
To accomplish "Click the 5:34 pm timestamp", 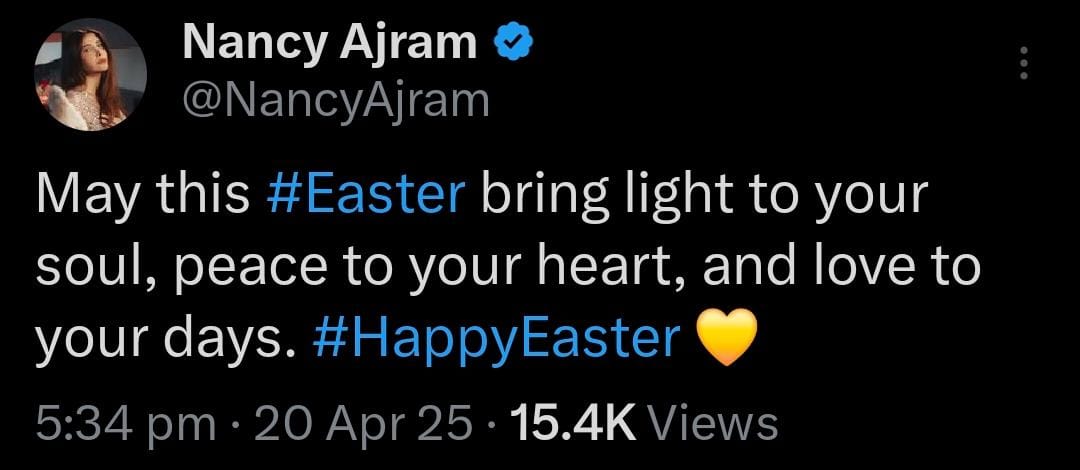I will click(x=125, y=423).
